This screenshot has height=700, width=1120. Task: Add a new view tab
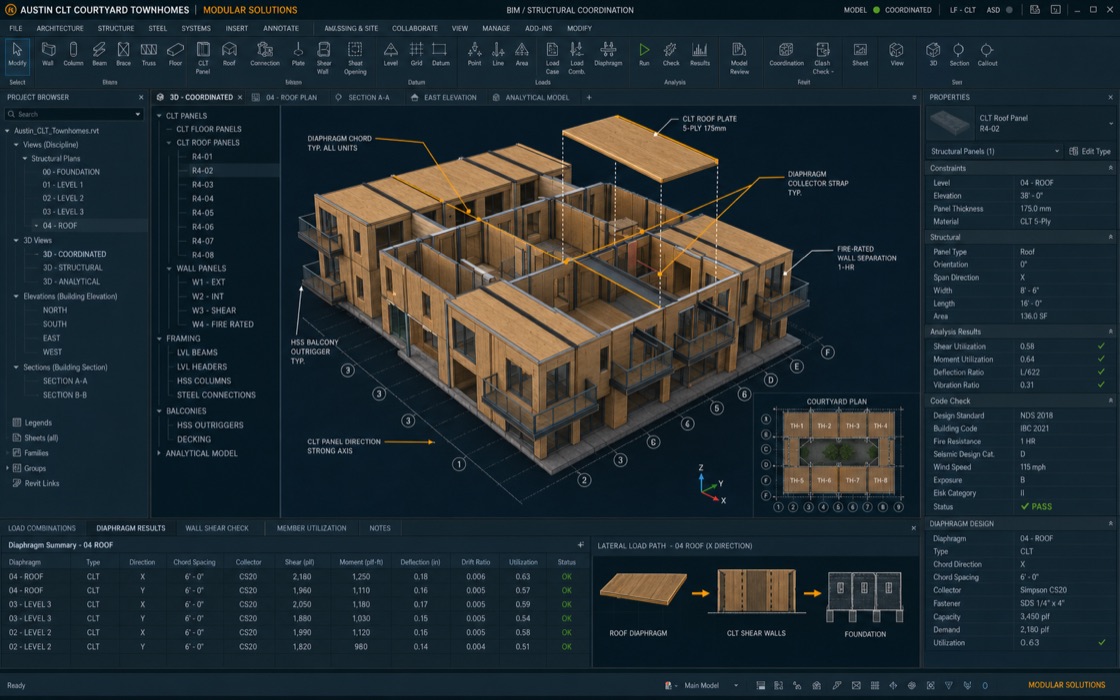[x=589, y=98]
